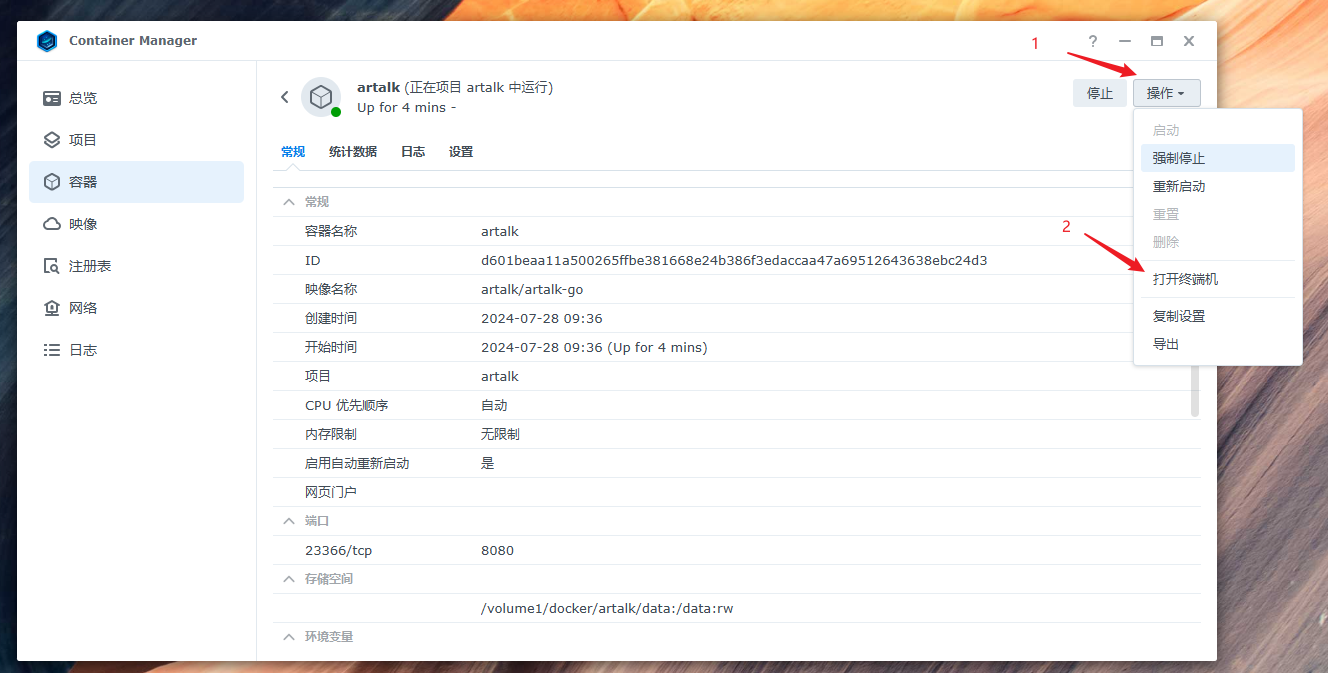Image resolution: width=1328 pixels, height=673 pixels.
Task: Switch to the 日志 log tab
Action: point(413,152)
